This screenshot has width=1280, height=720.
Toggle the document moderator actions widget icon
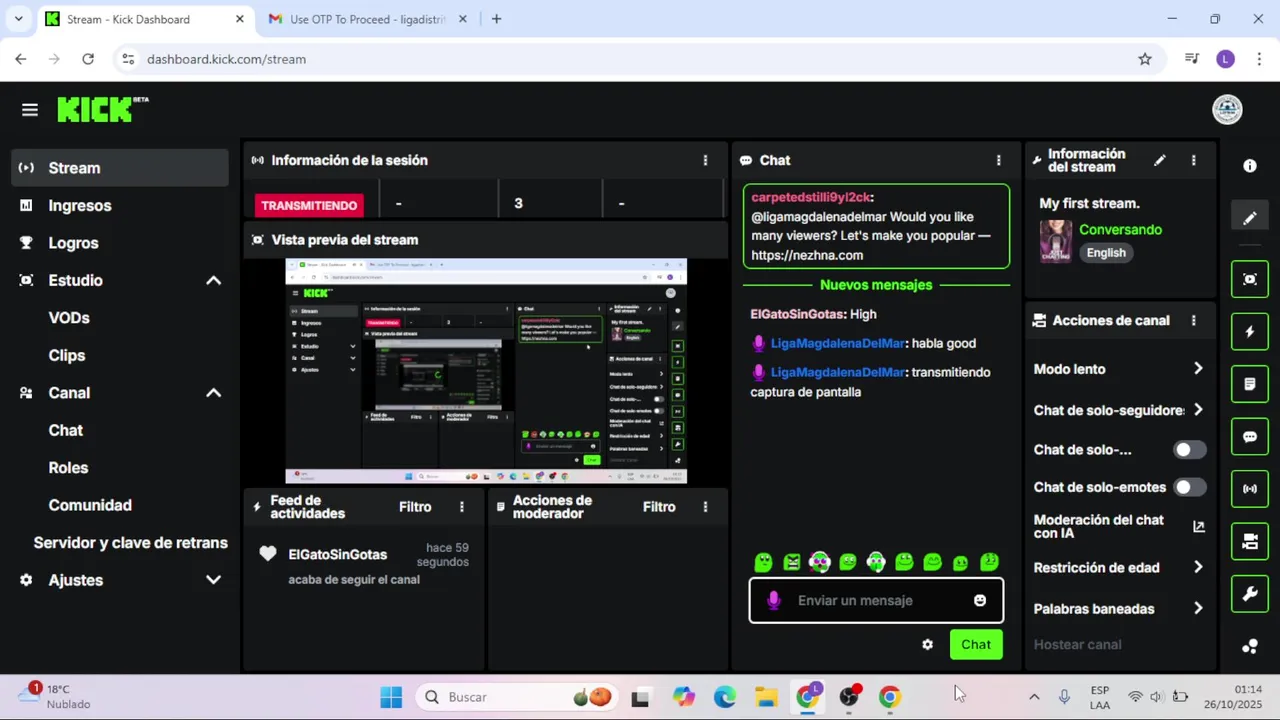(1250, 384)
